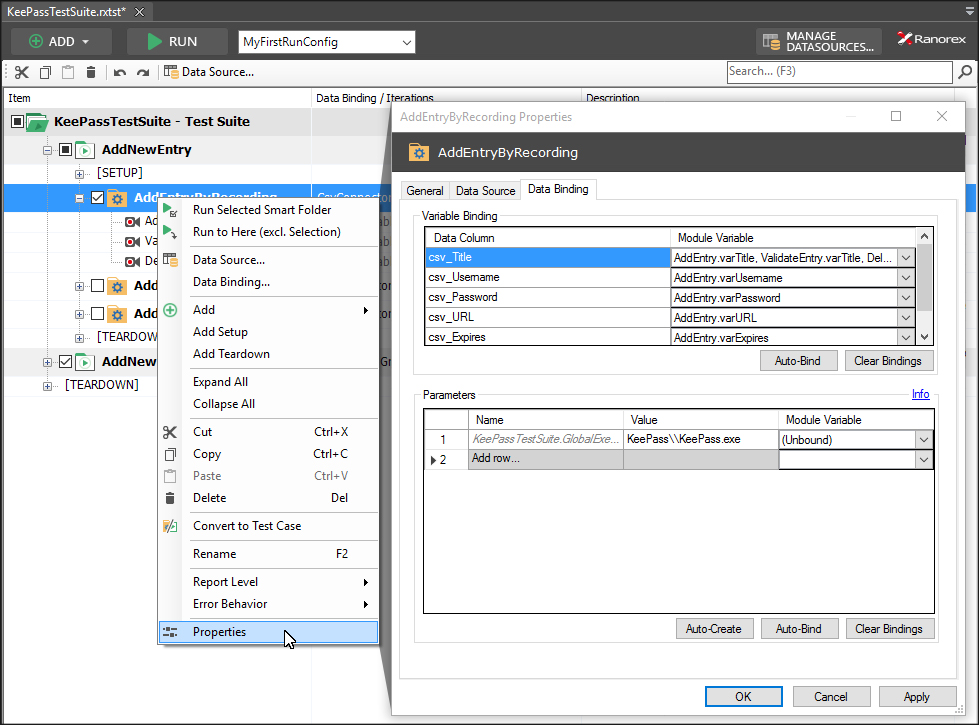Click Variable Binding scrollbar down arrow

925,337
